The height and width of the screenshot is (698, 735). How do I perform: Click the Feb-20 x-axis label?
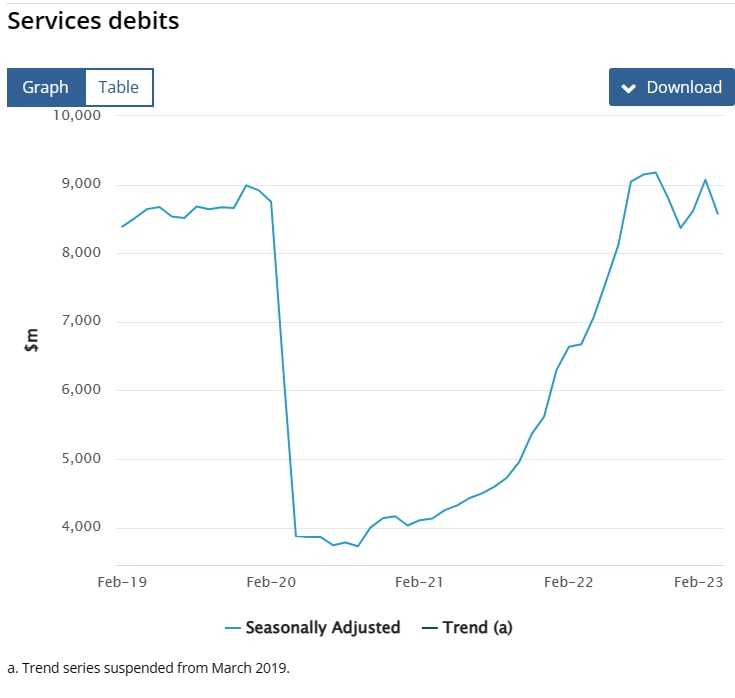click(272, 582)
